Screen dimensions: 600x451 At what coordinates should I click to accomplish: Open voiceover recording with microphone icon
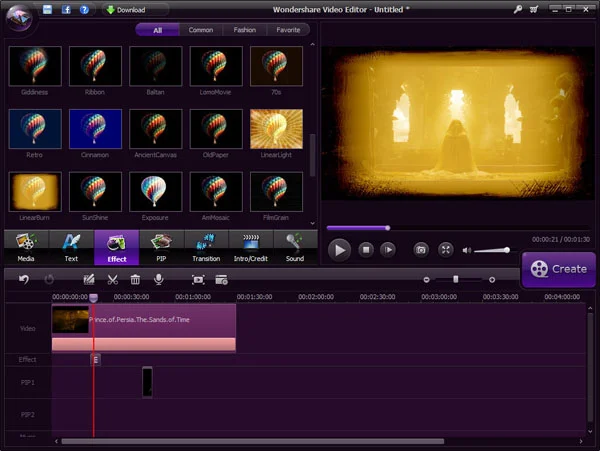tap(158, 280)
